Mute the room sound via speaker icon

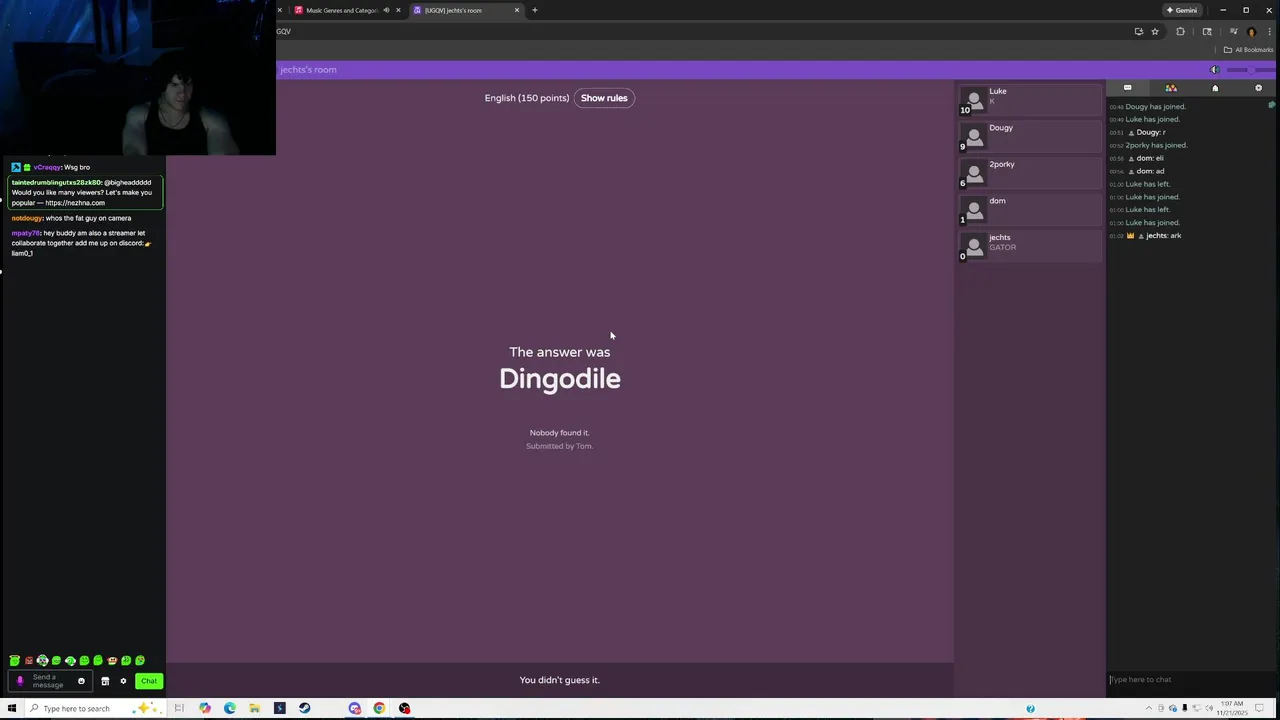point(1215,70)
